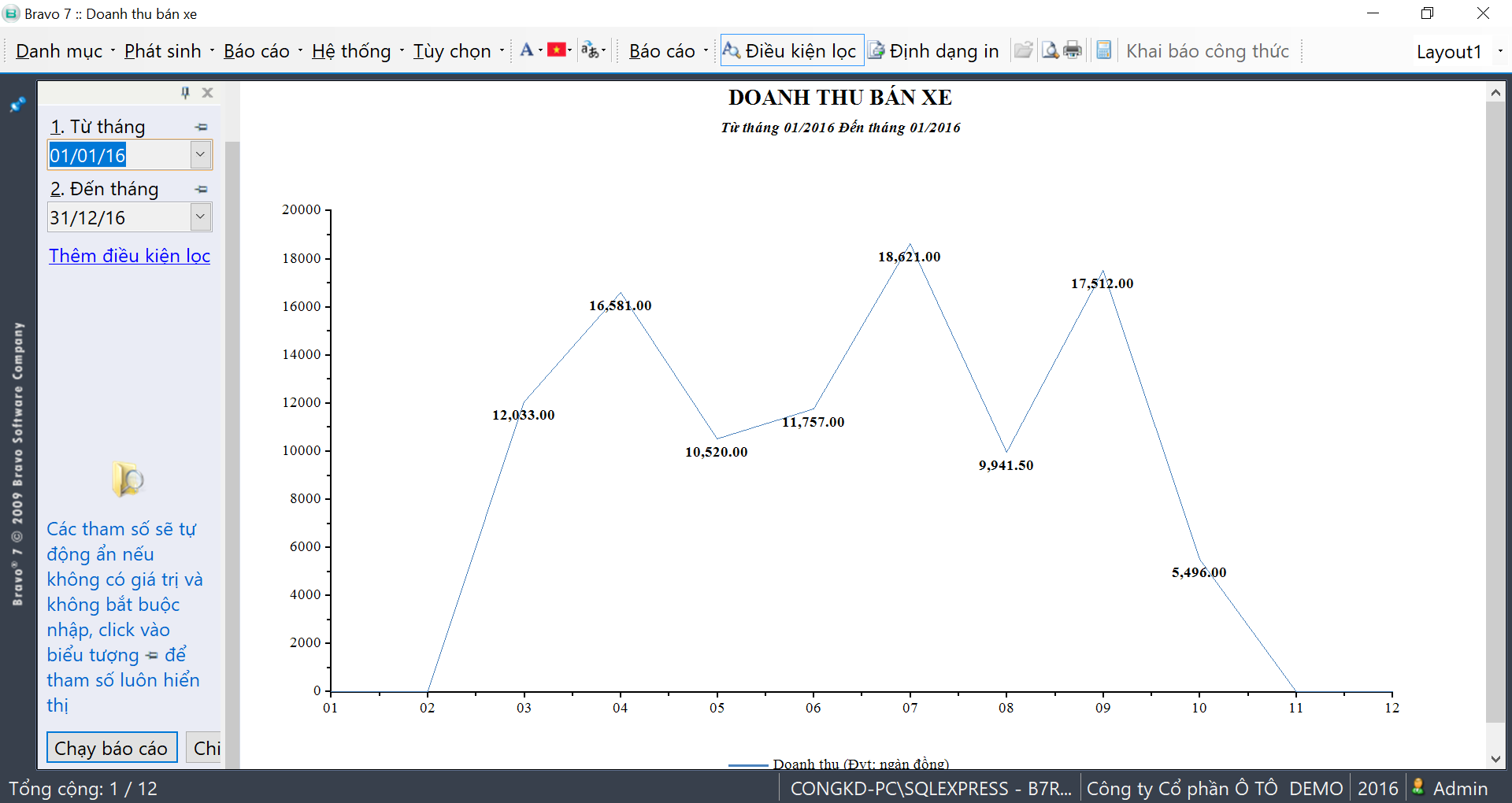
Task: Toggle the Điều kiện lọc button
Action: coord(791,50)
